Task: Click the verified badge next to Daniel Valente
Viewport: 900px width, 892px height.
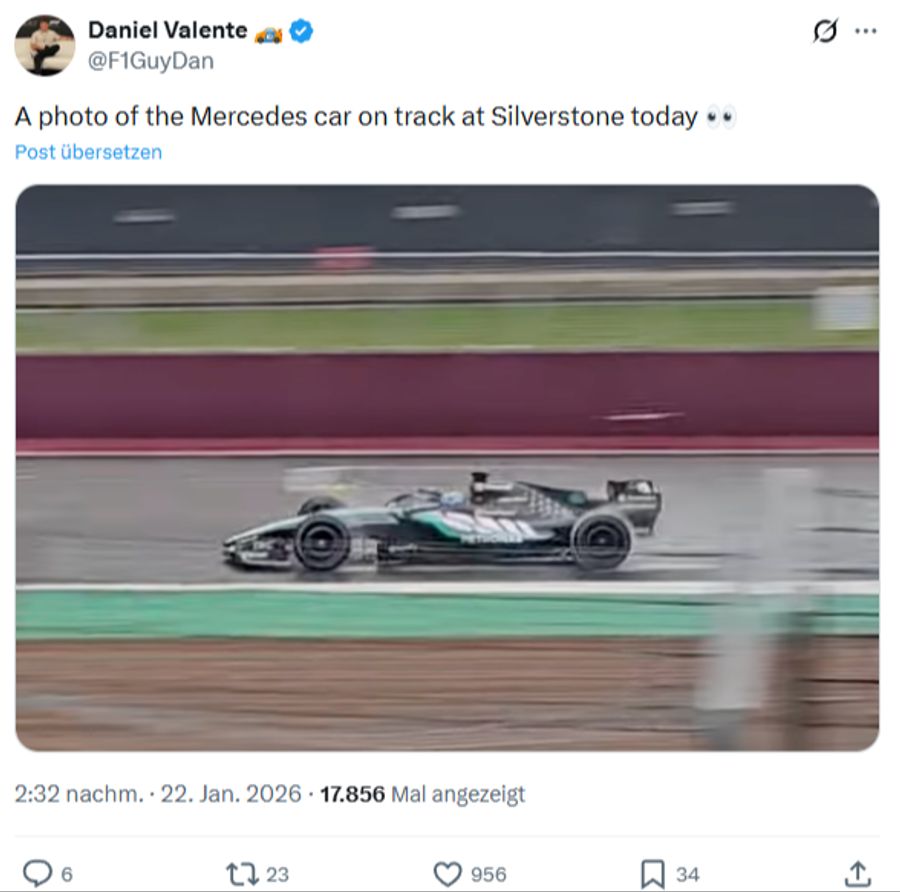Action: pos(302,30)
